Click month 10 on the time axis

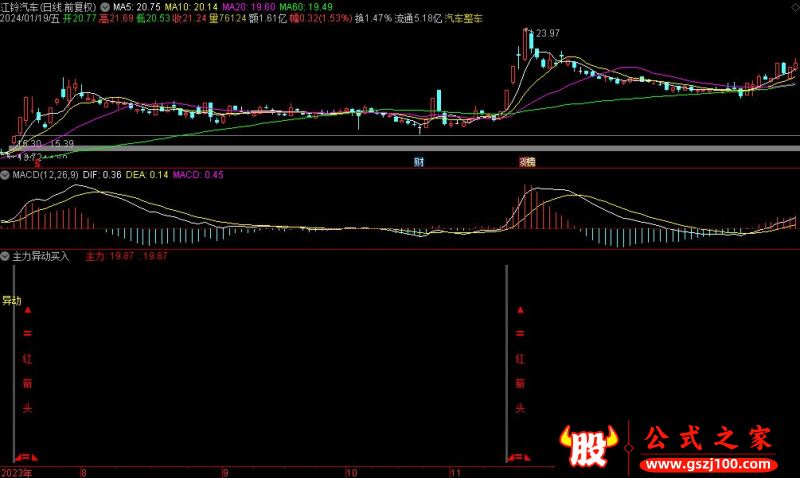pos(352,473)
